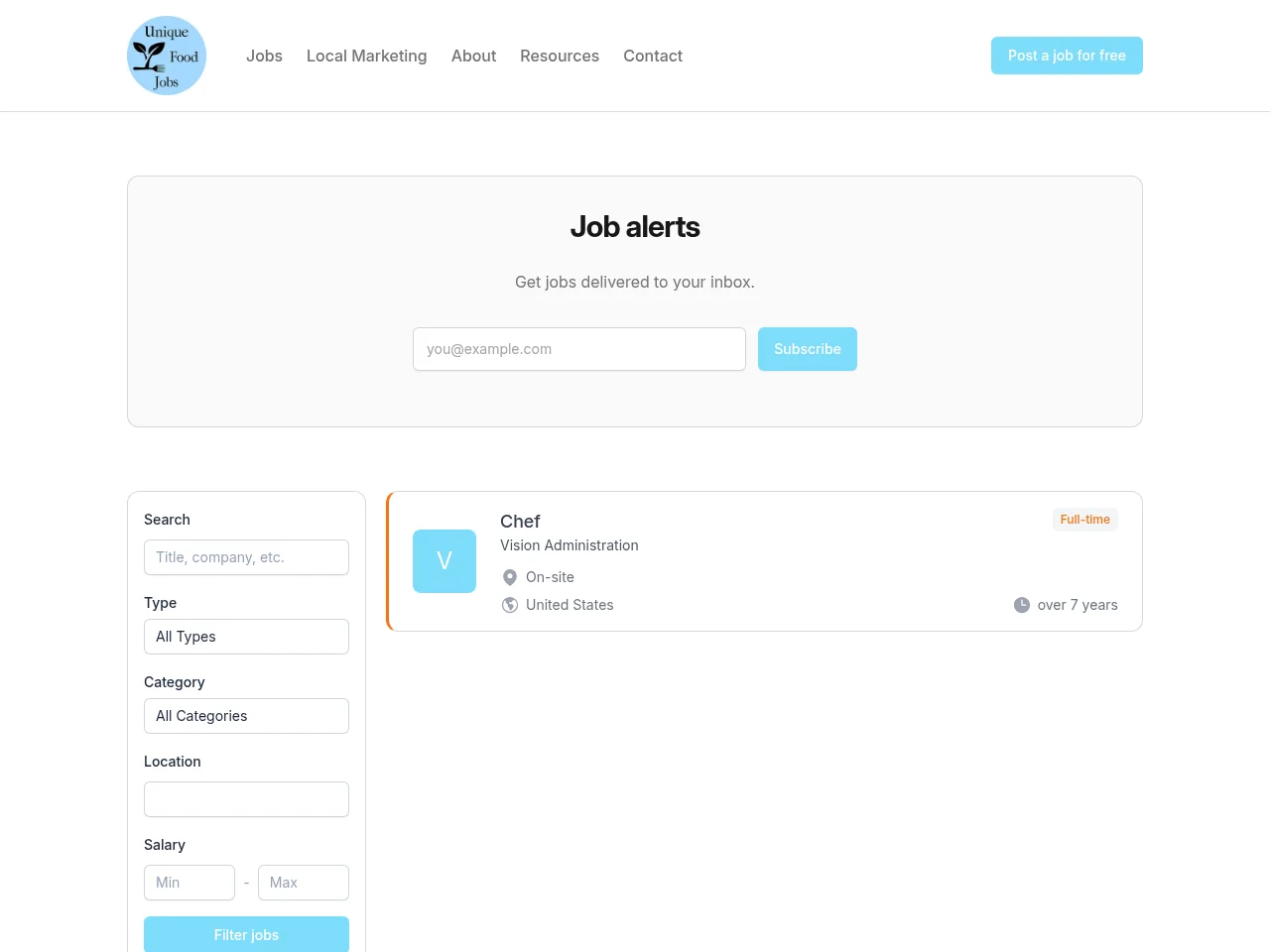Screen dimensions: 1270x952
Task: Click the Vision Administration V avatar
Action: [x=444, y=561]
